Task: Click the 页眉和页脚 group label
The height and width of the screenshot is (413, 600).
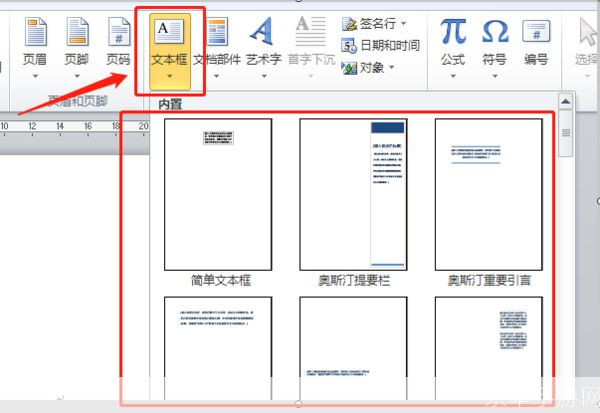Action: point(78,101)
